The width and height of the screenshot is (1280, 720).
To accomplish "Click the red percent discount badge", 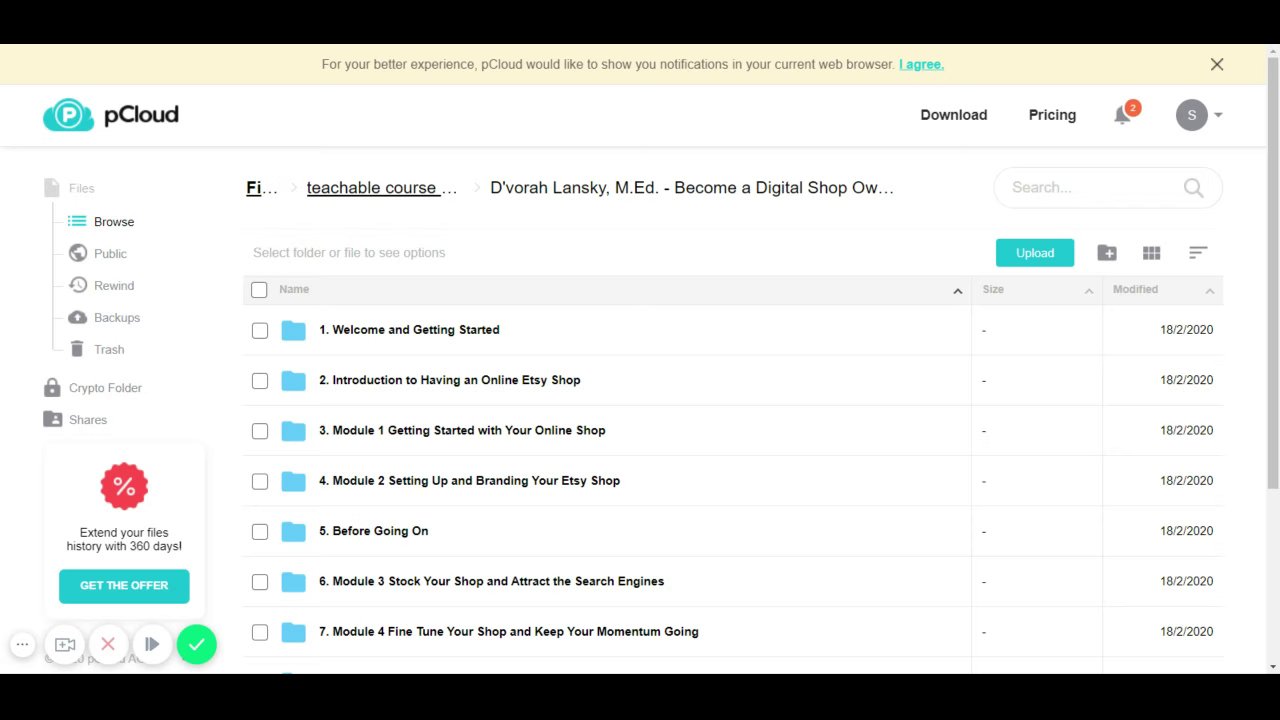I will (124, 487).
